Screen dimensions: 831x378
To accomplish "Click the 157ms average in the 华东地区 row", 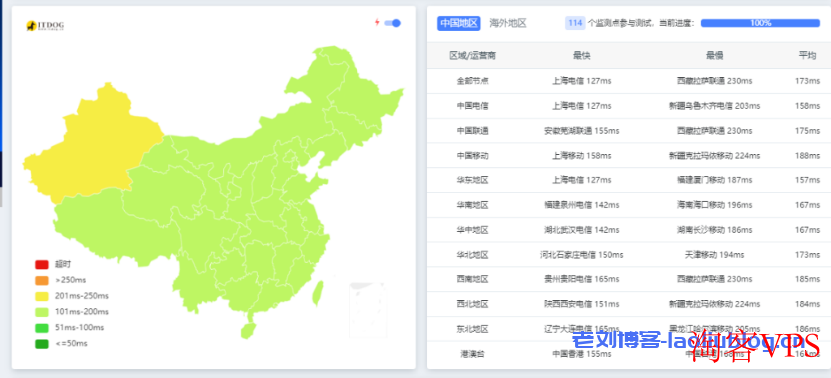I will 808,180.
